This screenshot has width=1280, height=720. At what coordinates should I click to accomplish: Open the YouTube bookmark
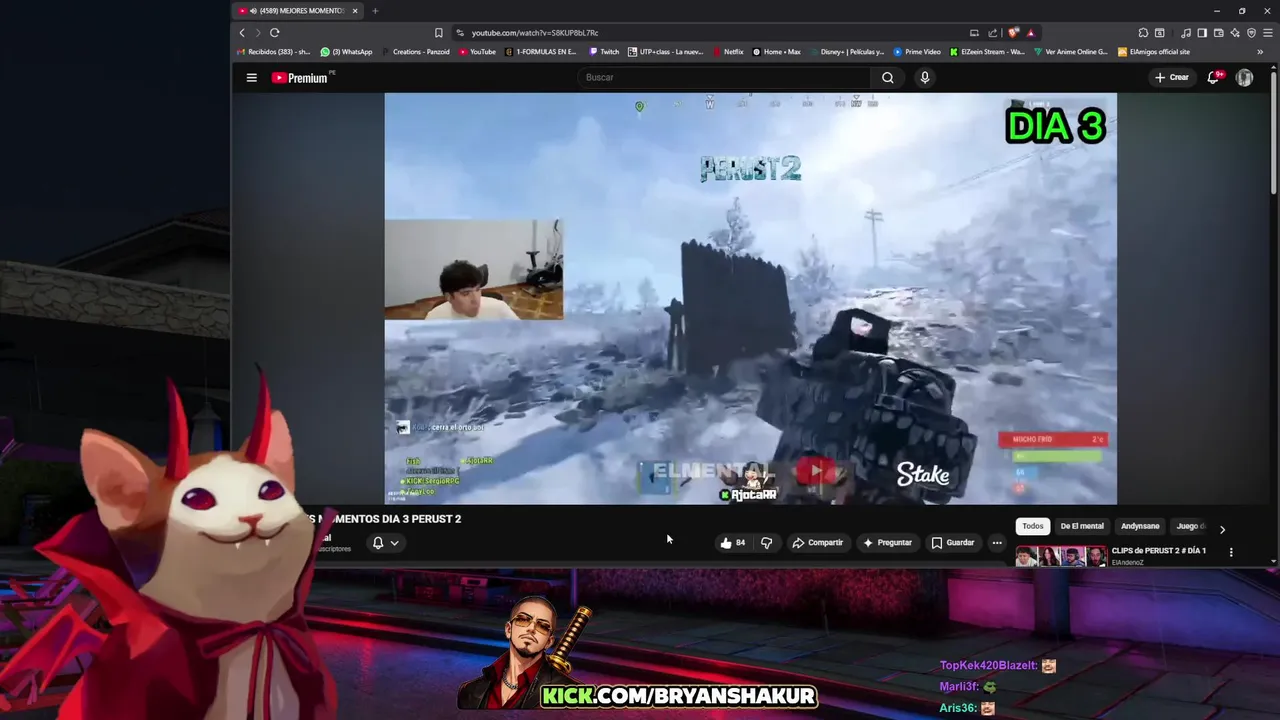[478, 52]
